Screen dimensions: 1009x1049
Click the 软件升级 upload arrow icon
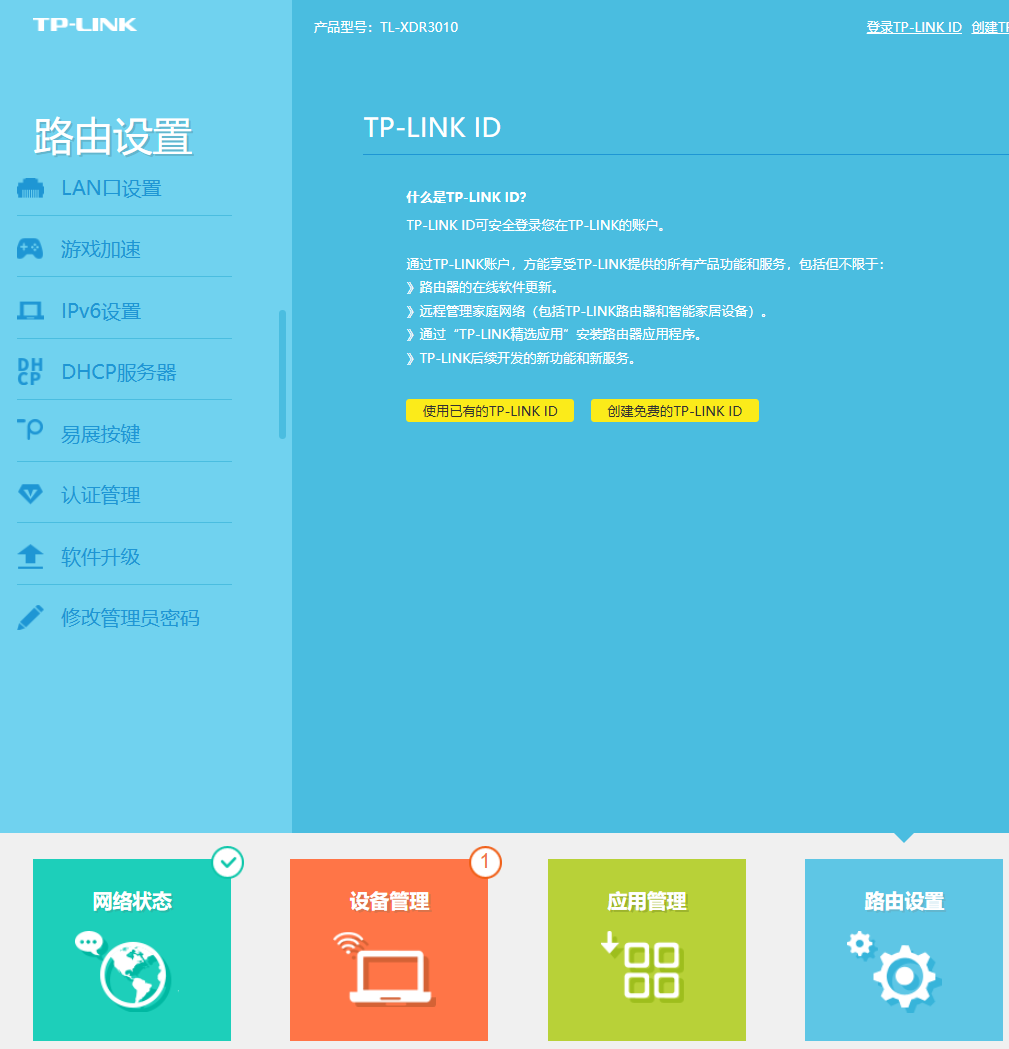[30, 557]
